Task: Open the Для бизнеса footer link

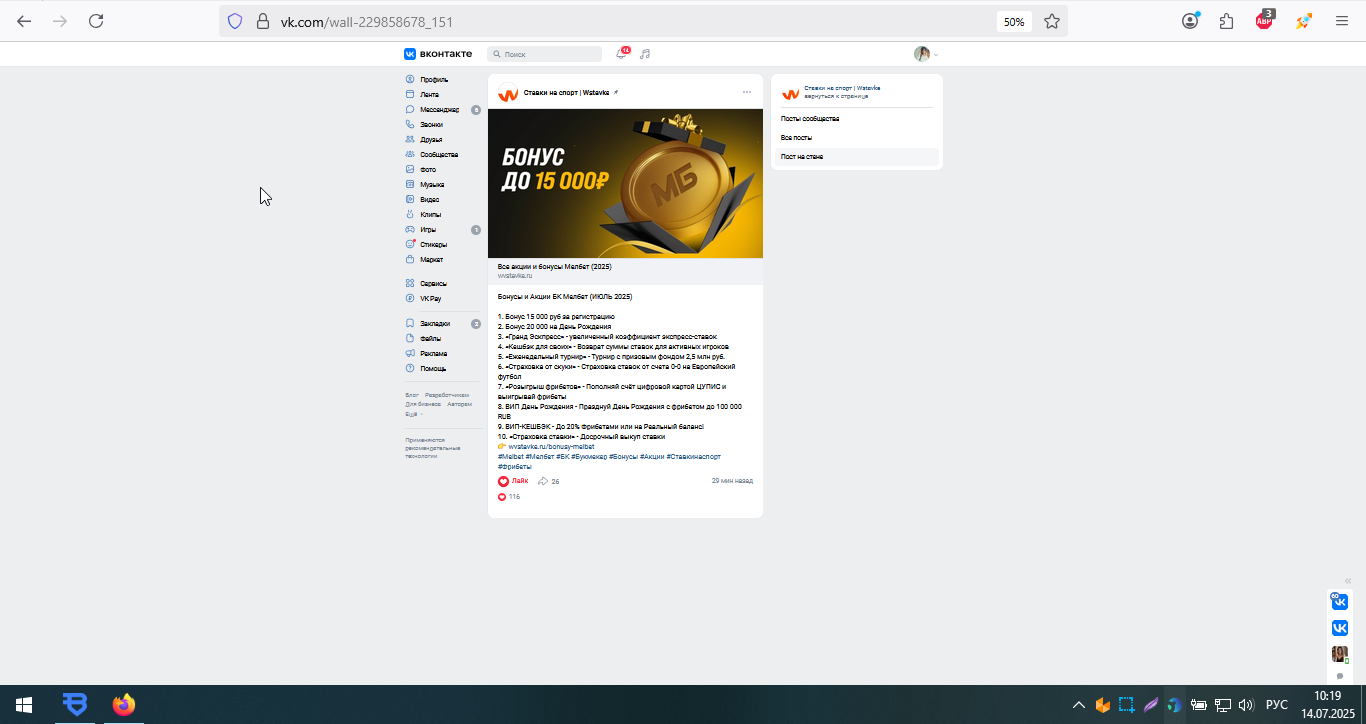Action: coord(423,404)
